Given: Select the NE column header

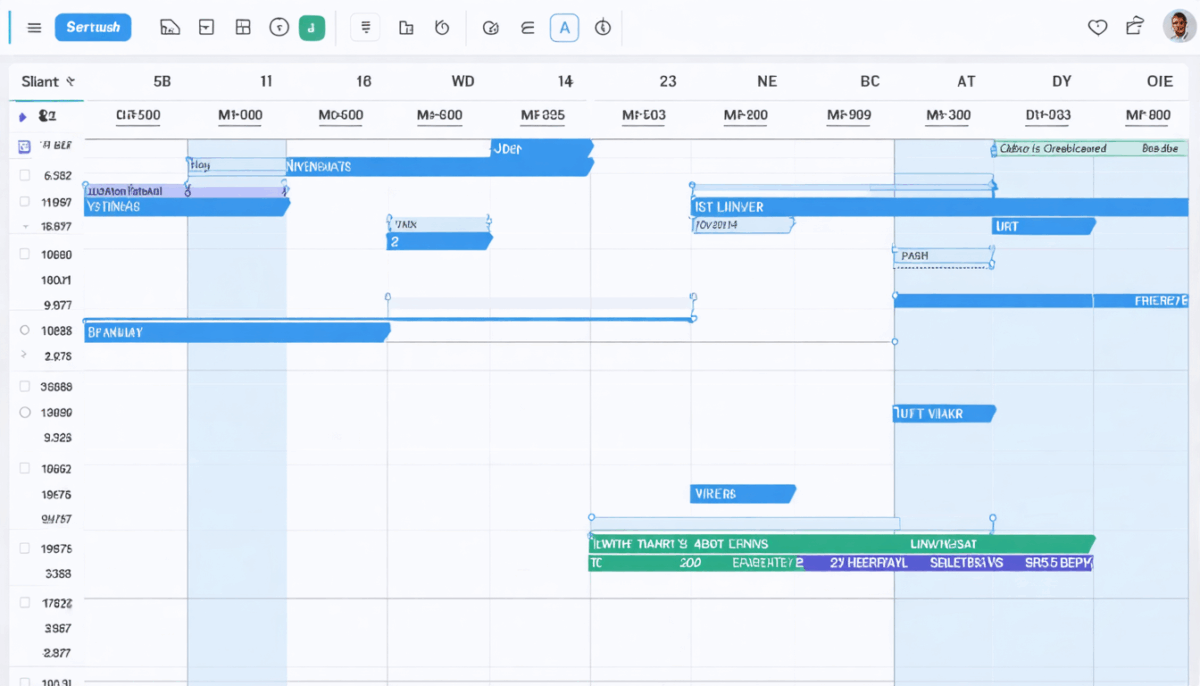Looking at the screenshot, I should pos(766,82).
